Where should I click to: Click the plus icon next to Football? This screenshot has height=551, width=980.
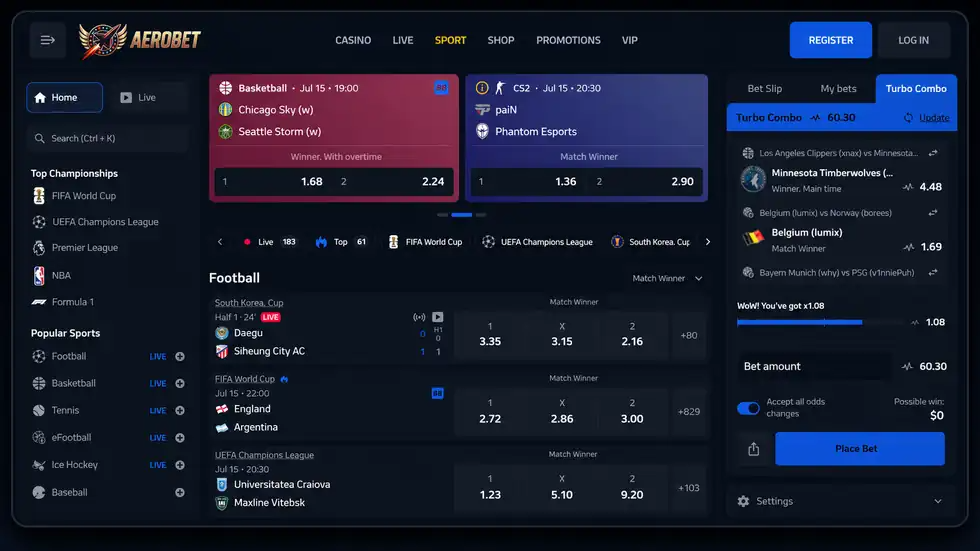coord(180,356)
